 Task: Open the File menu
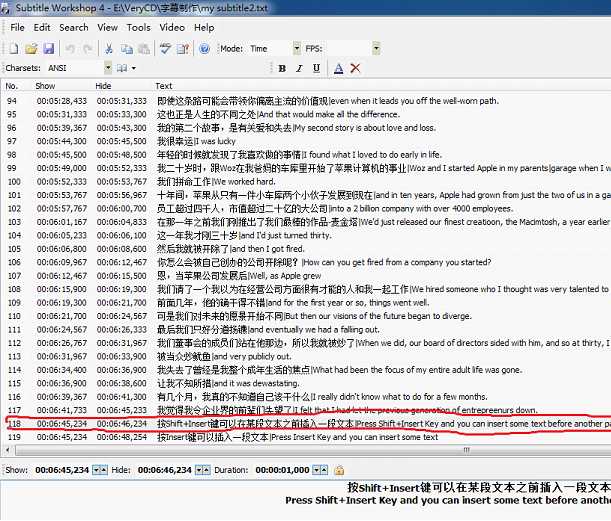tap(17, 28)
